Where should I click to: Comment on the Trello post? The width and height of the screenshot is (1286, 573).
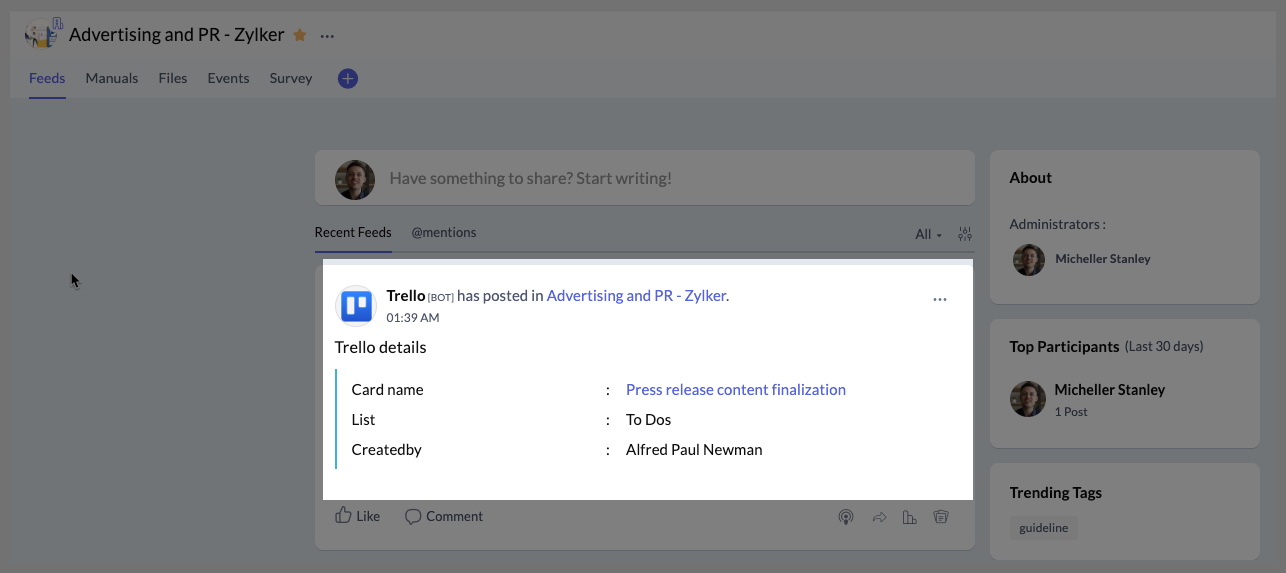pyautogui.click(x=444, y=516)
